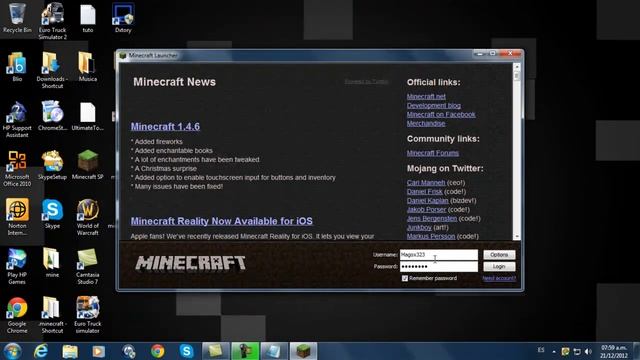Open the Windows Start menu
The width and height of the screenshot is (640, 360).
(12, 351)
